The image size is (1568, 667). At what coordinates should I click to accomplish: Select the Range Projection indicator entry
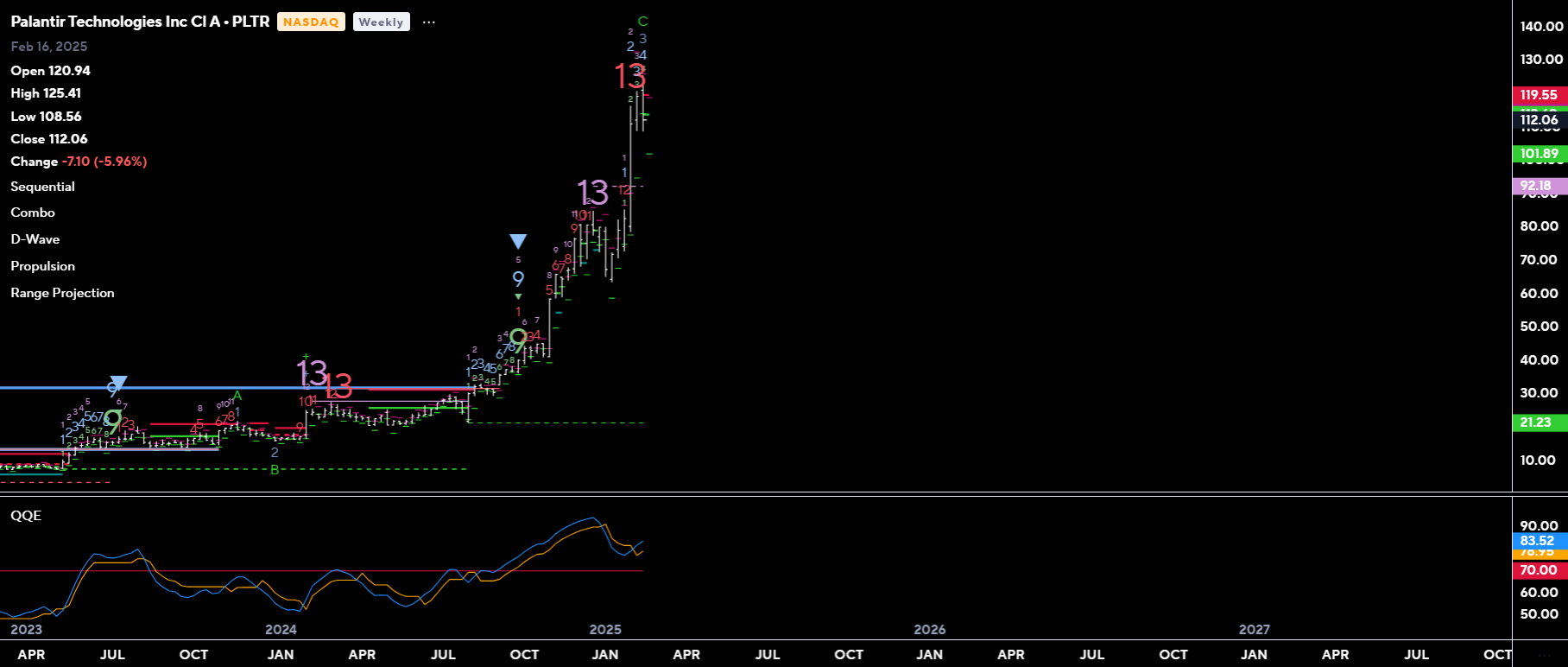pos(62,293)
